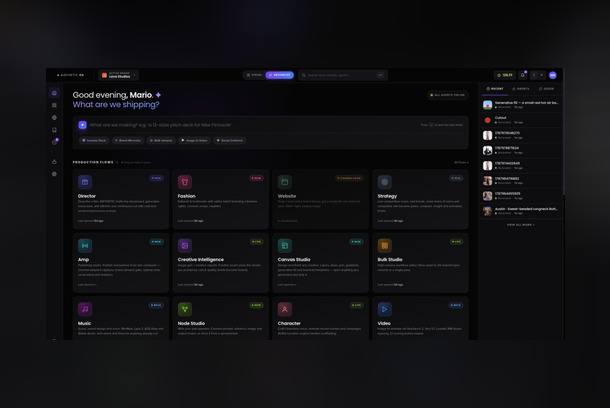
Task: Click the grid icon below Home in sidebar
Action: click(x=54, y=105)
